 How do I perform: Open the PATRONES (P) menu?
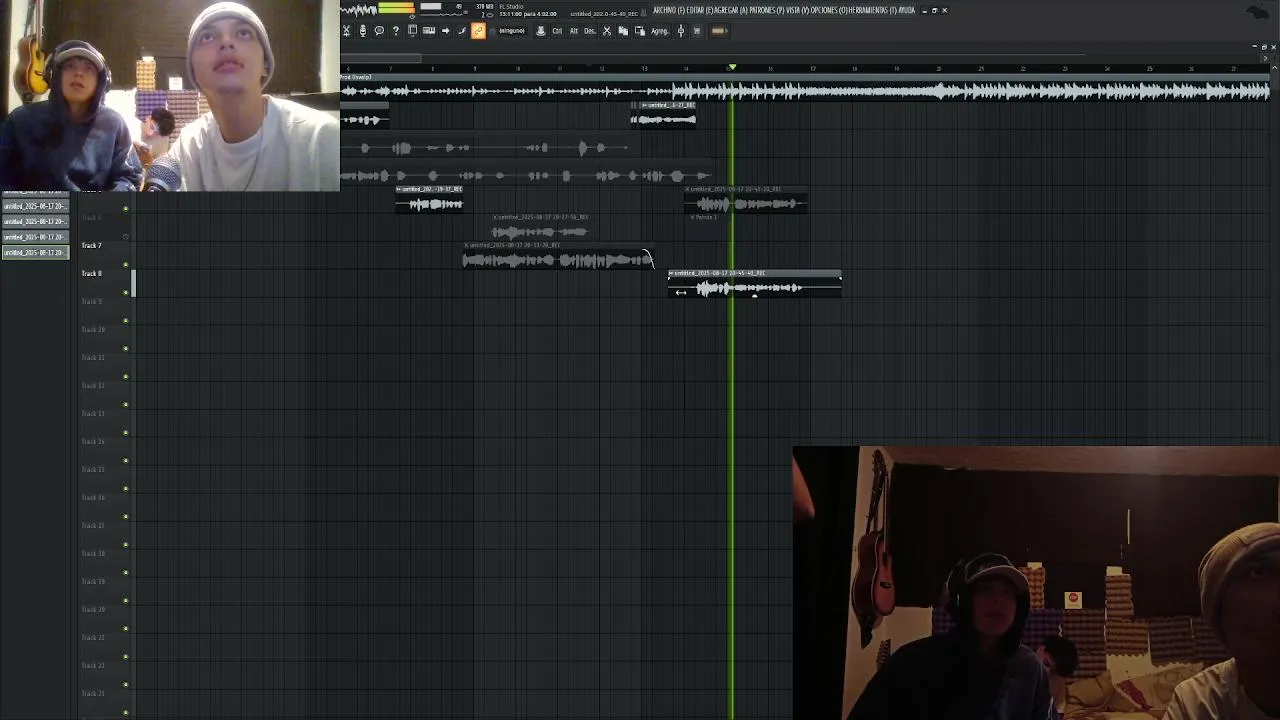(767, 10)
